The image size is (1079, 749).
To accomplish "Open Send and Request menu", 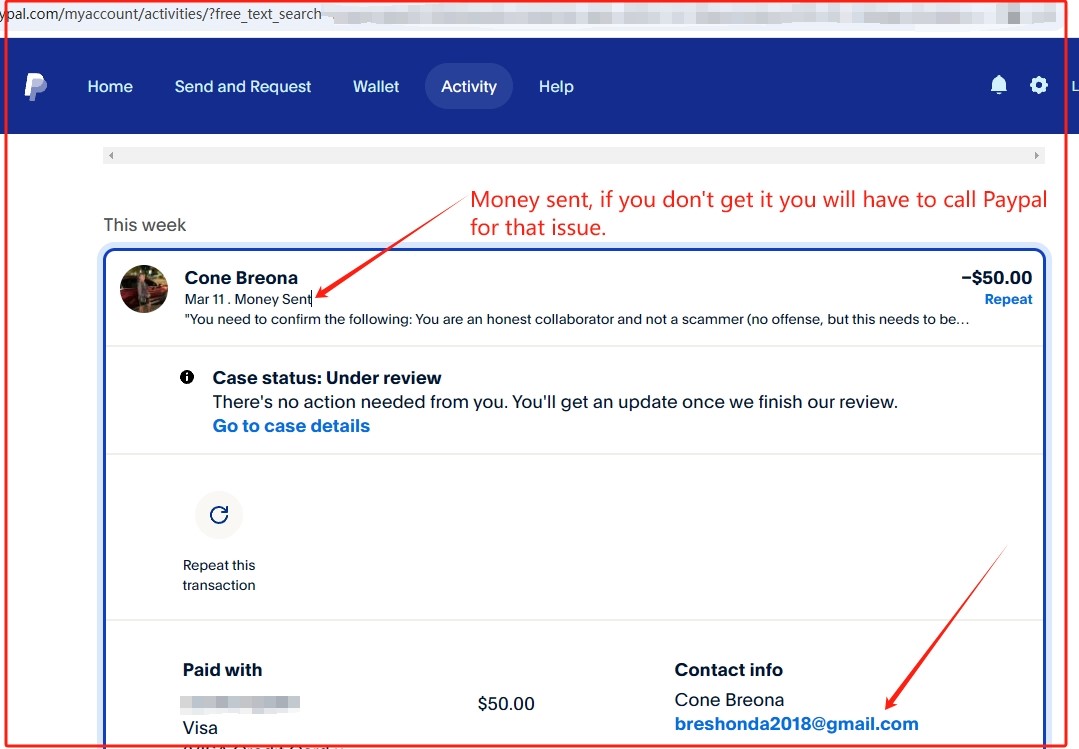I will [x=243, y=87].
